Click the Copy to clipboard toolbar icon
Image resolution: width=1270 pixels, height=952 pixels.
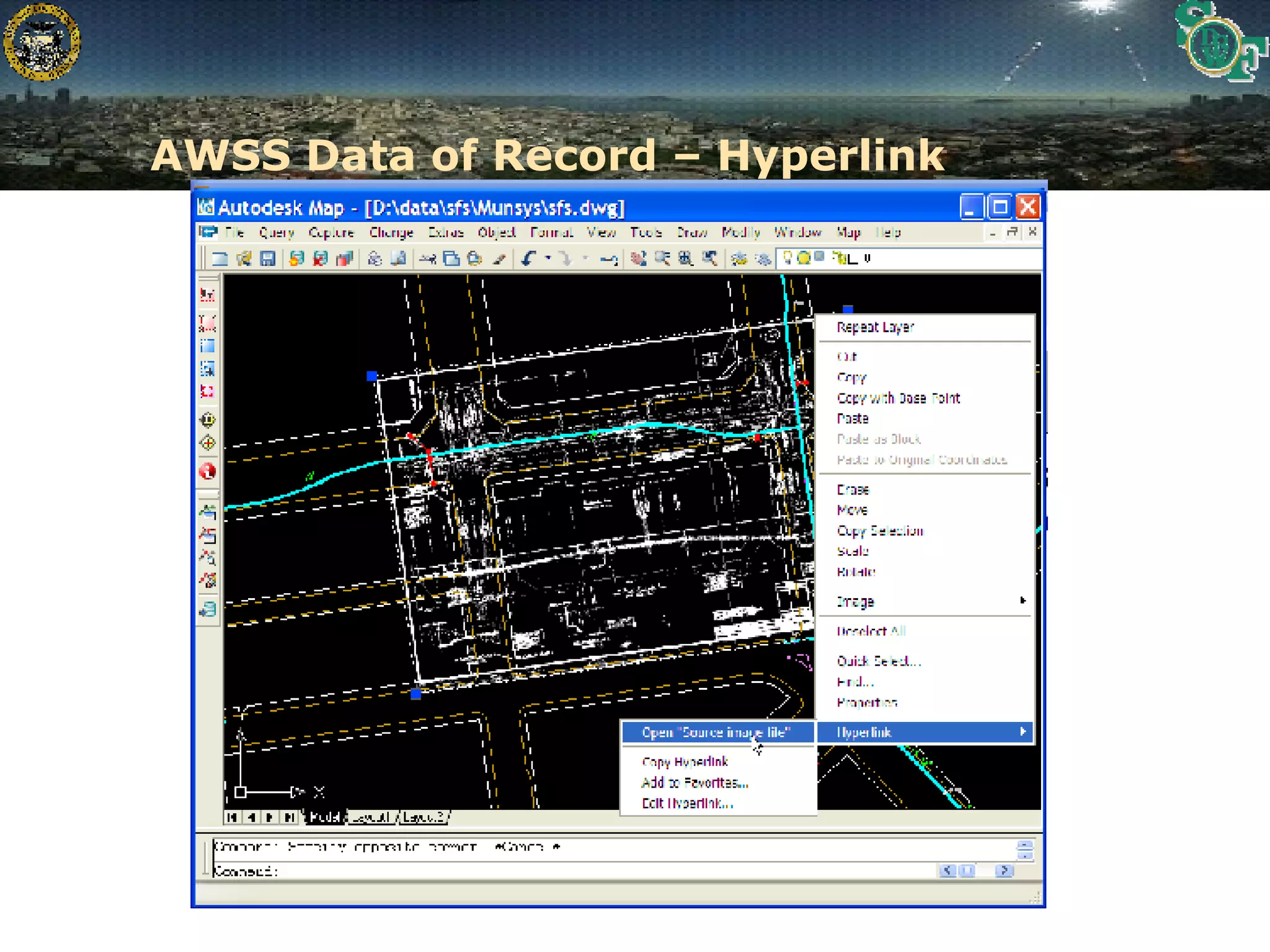click(451, 258)
